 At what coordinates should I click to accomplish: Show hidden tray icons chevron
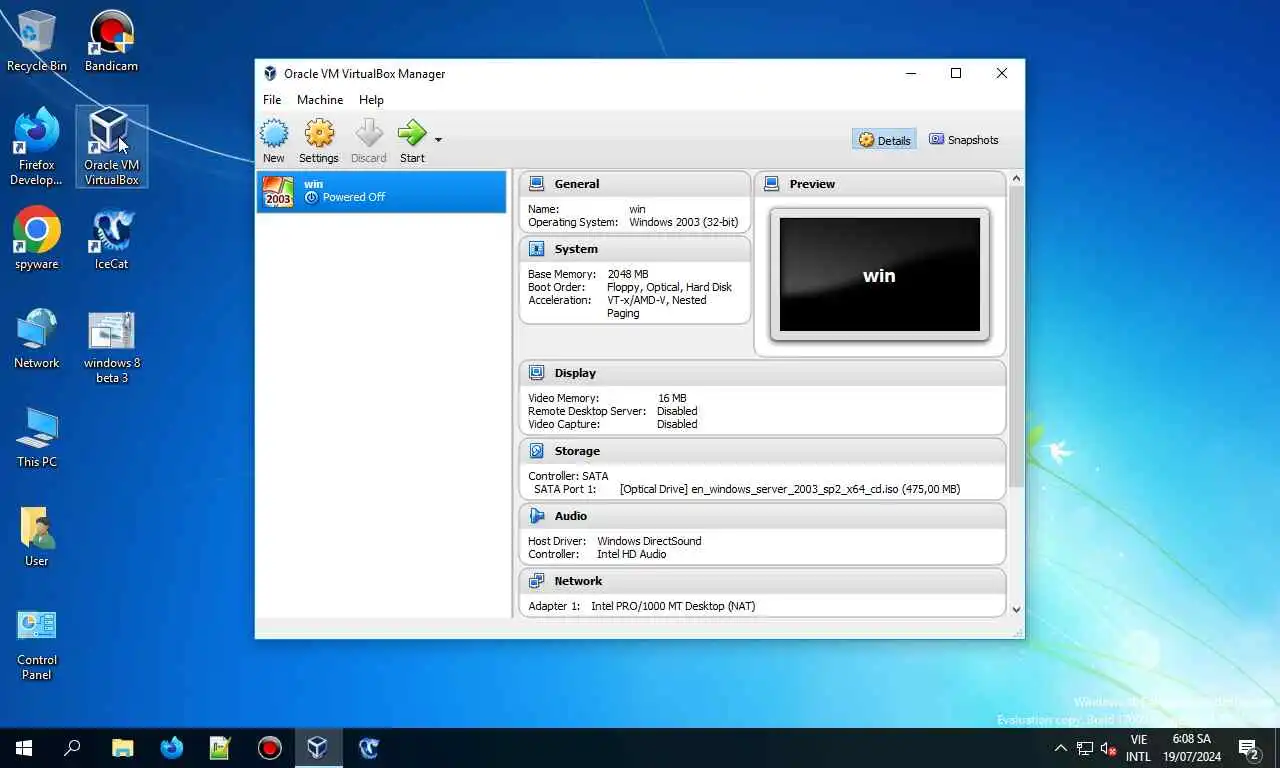click(1060, 748)
